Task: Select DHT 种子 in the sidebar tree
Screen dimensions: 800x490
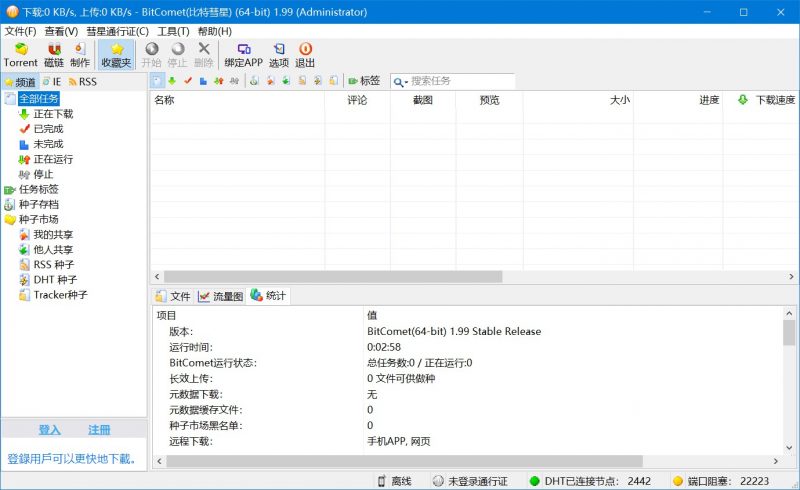Action: pyautogui.click(x=55, y=280)
